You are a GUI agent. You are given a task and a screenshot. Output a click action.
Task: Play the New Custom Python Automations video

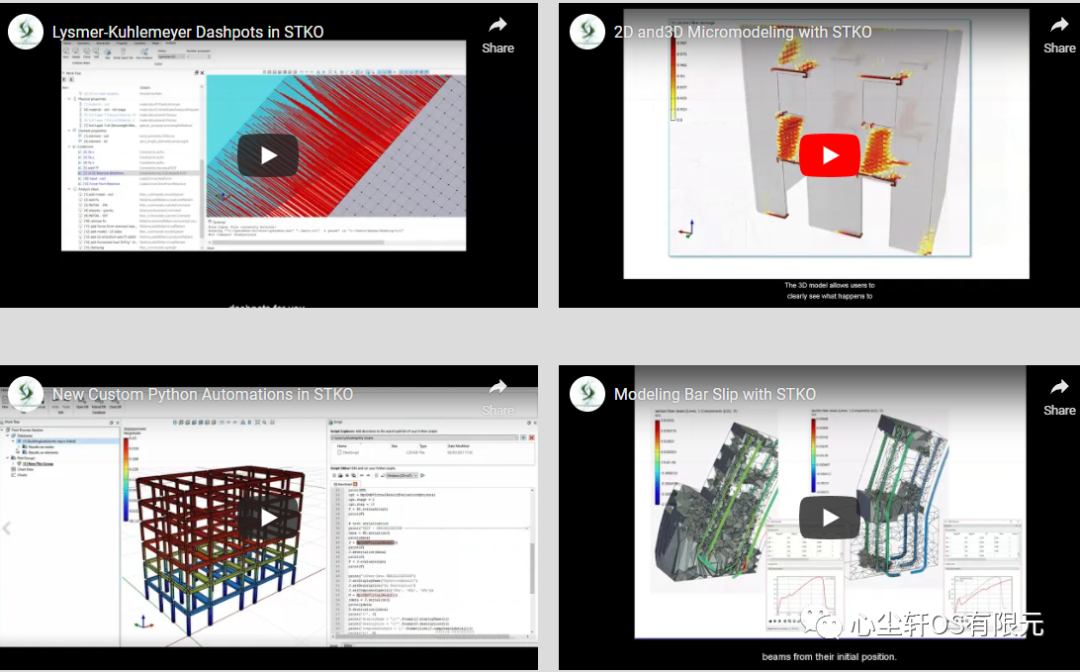point(268,518)
